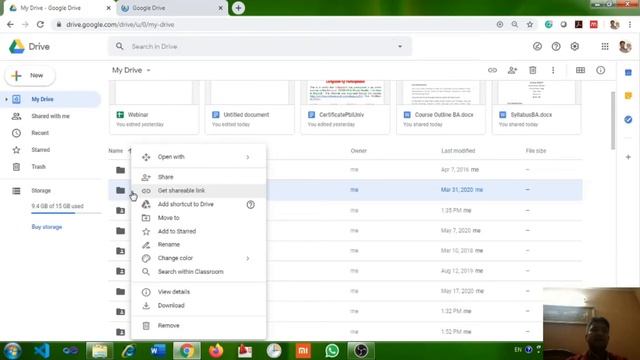Show the details info panel
Viewport: 640px width, 360px height.
pyautogui.click(x=600, y=70)
